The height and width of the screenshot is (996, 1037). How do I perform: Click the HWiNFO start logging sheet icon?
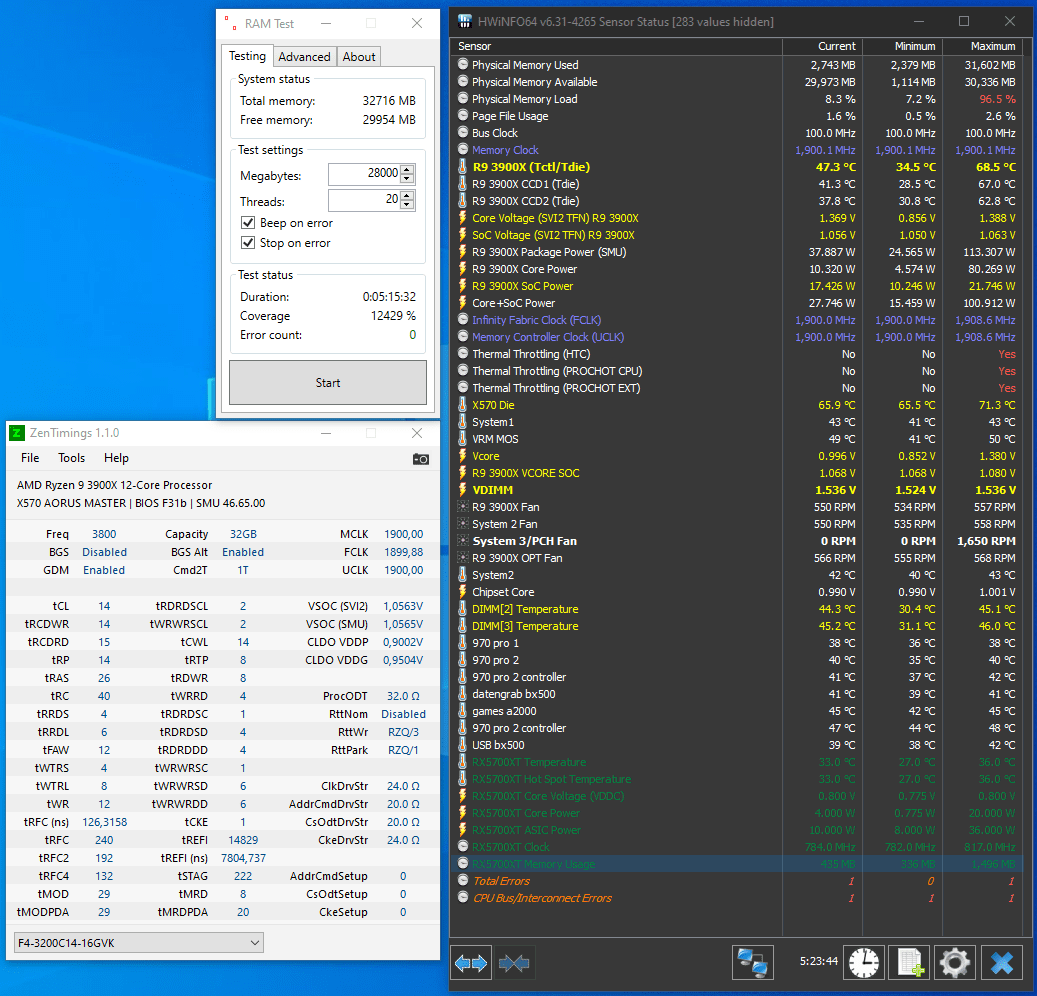click(910, 962)
